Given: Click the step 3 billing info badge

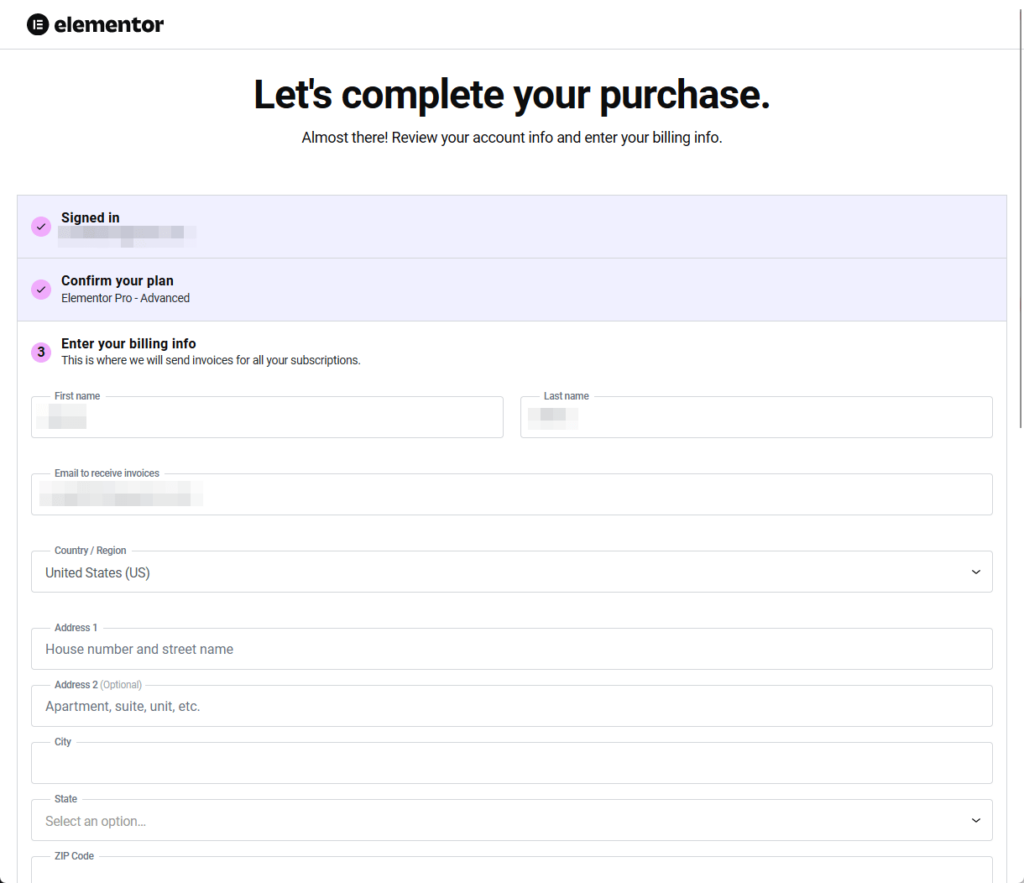Looking at the screenshot, I should click(41, 352).
